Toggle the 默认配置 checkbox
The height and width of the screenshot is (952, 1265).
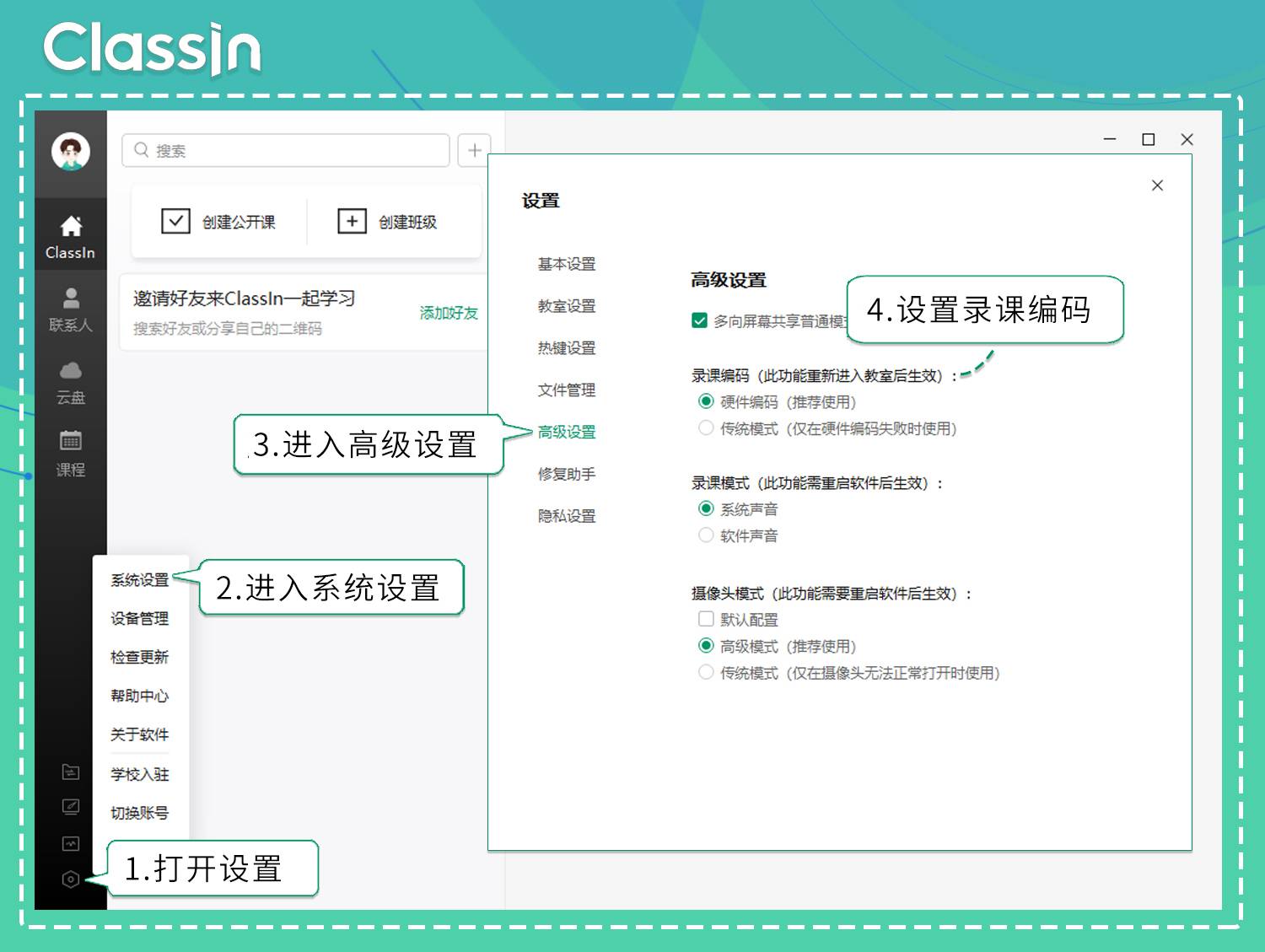(706, 619)
